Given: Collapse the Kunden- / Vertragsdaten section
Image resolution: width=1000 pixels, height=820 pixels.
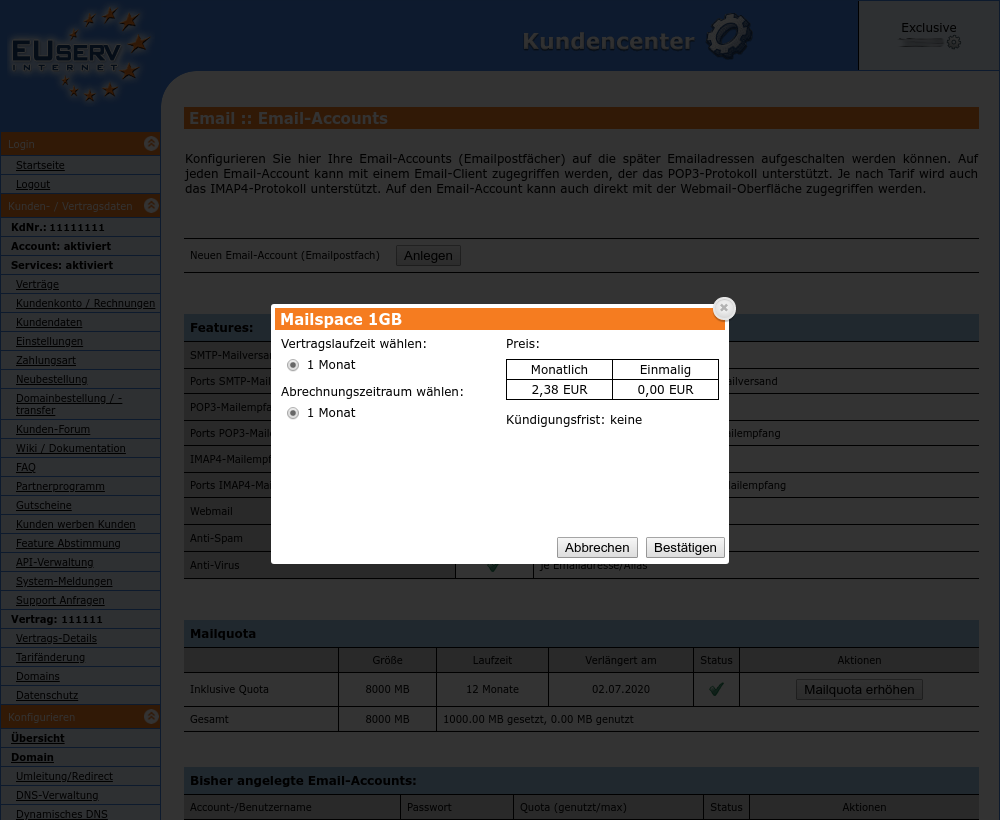Looking at the screenshot, I should [x=151, y=205].
